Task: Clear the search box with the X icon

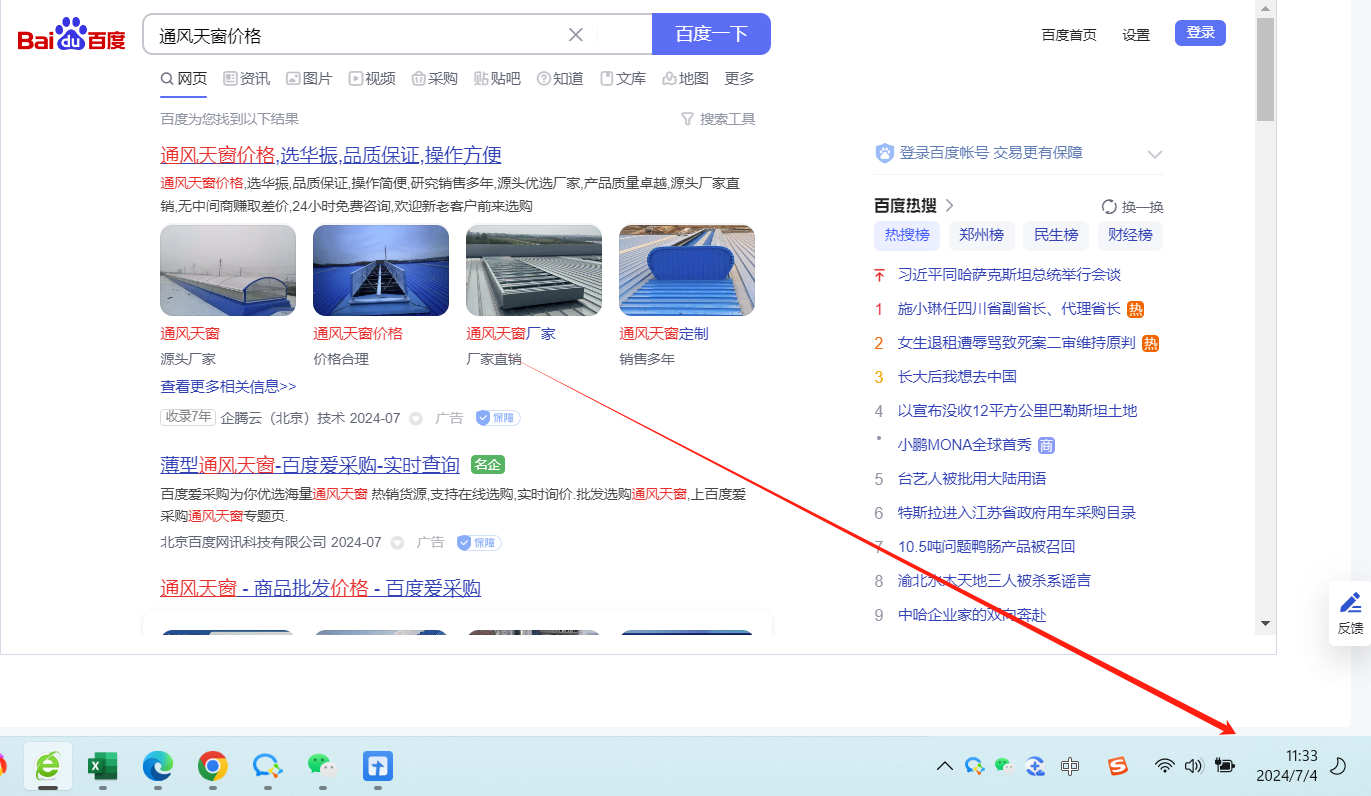Action: click(x=576, y=35)
